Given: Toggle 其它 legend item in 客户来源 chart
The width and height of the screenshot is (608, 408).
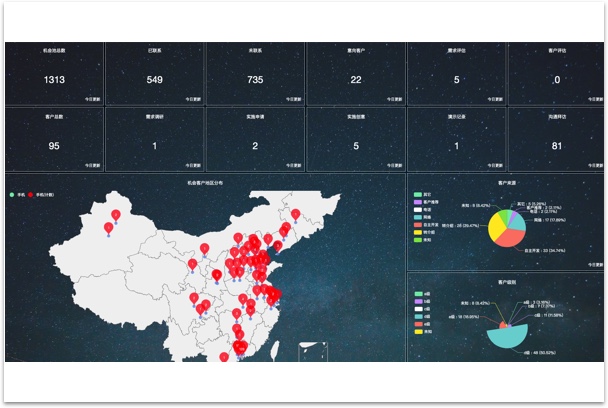Looking at the screenshot, I should 423,194.
